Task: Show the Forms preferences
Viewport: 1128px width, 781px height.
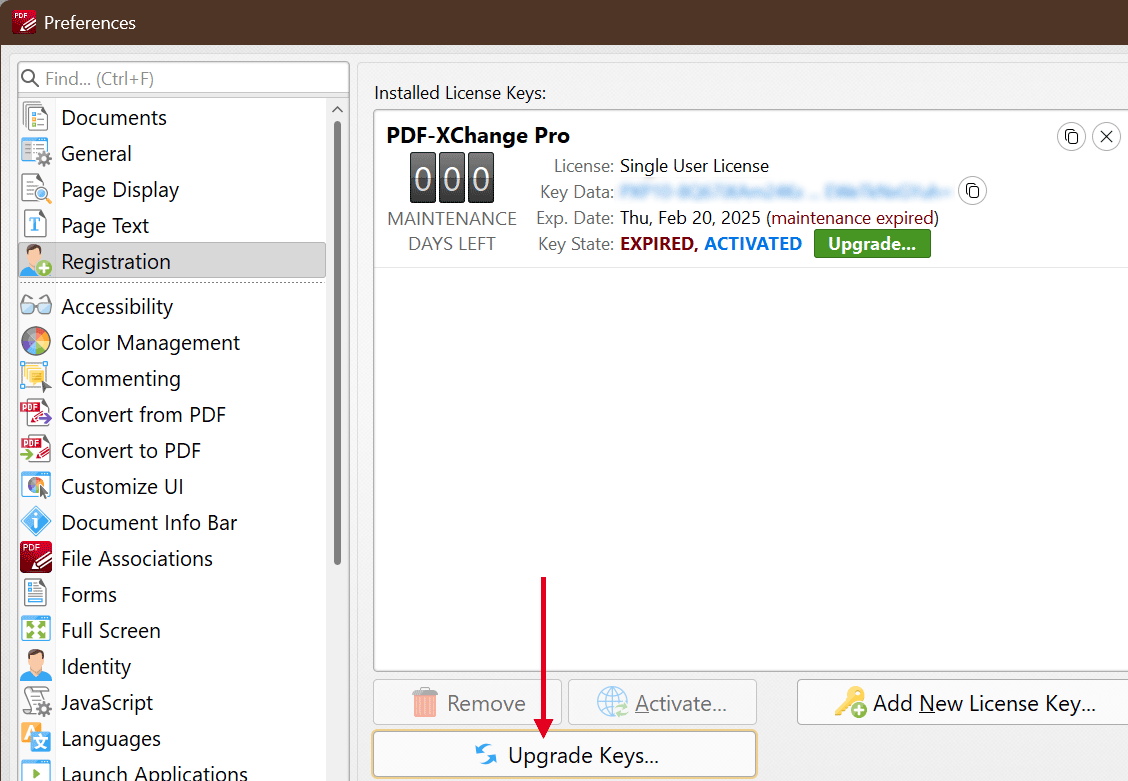Action: pyautogui.click(x=172, y=594)
